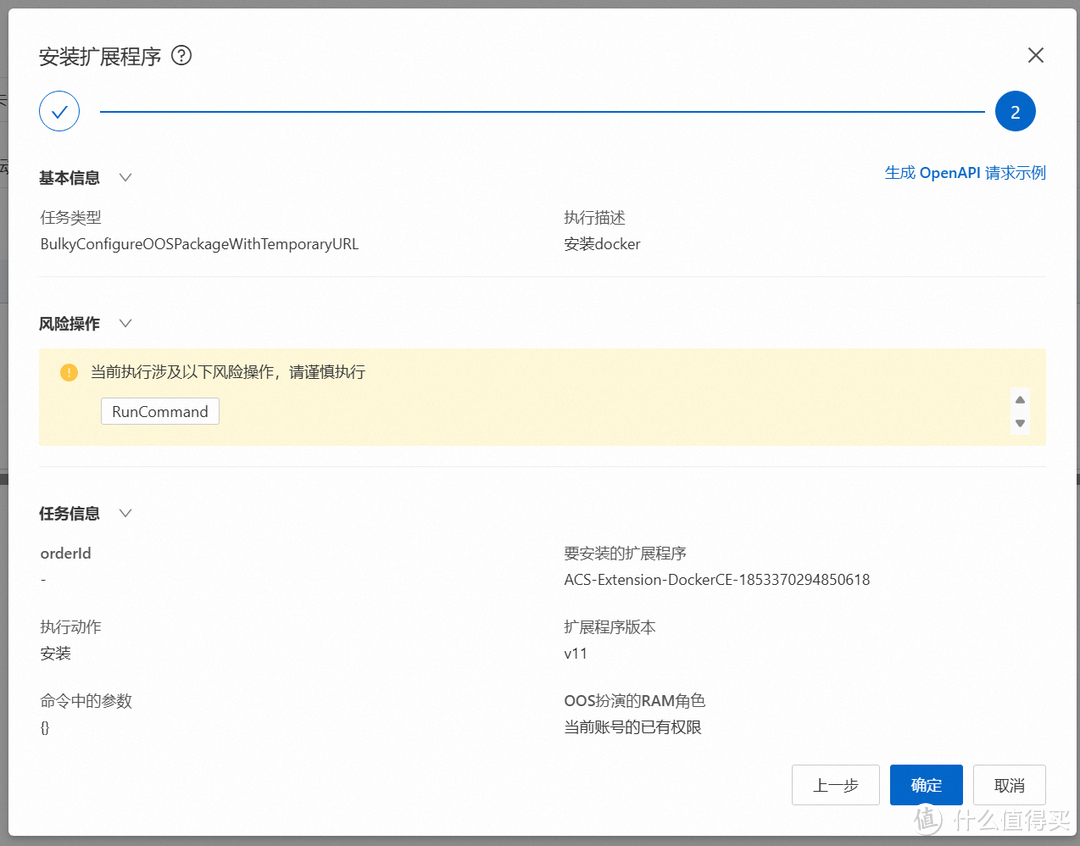Viewport: 1080px width, 846px height.
Task: Select the step 2 circle indicator
Action: 1015,112
